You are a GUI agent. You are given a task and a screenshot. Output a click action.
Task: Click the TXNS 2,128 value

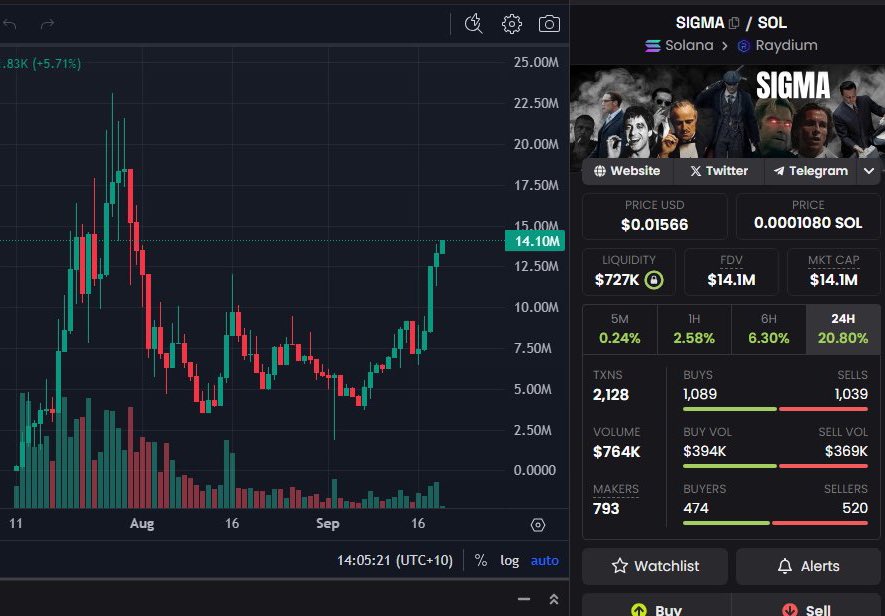(611, 395)
